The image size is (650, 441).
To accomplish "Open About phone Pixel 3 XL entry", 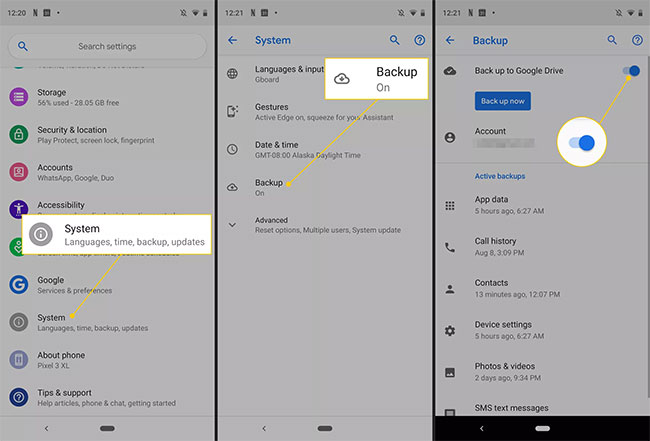I will (107, 360).
